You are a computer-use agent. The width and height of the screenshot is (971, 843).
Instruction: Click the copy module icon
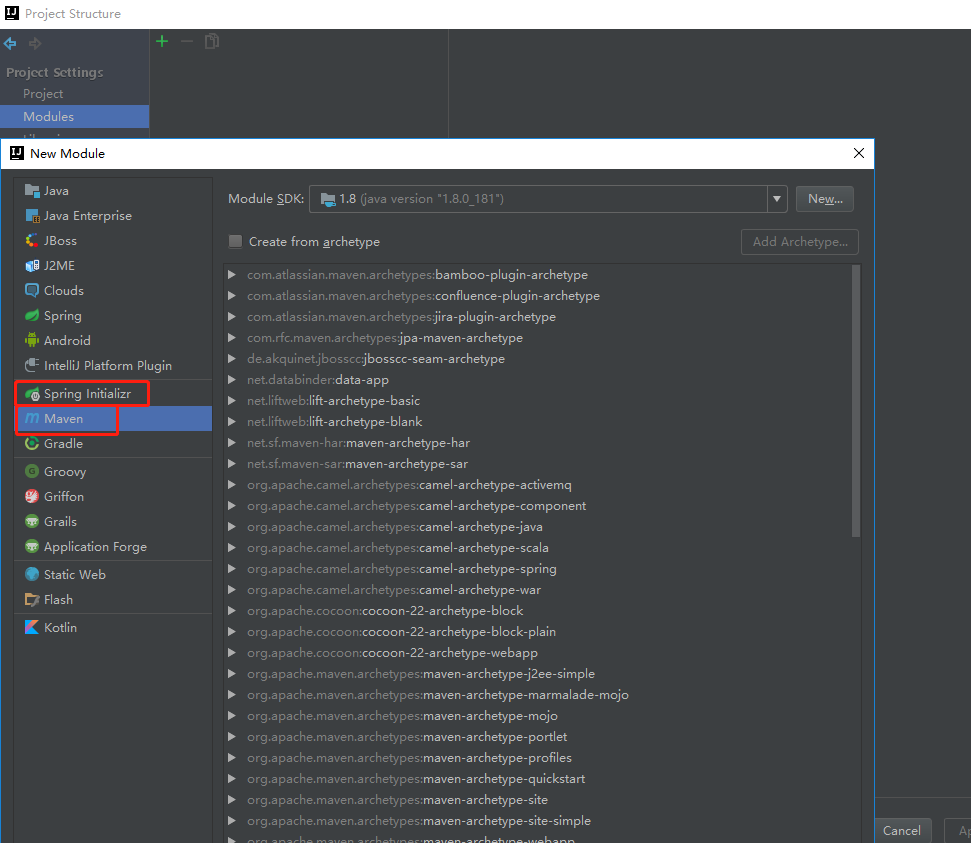click(212, 41)
